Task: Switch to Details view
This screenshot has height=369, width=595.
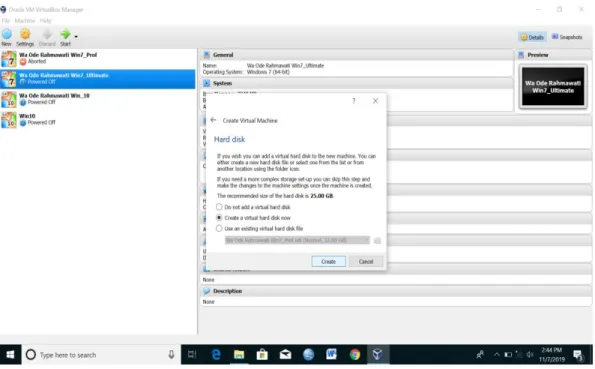Action: click(x=532, y=37)
